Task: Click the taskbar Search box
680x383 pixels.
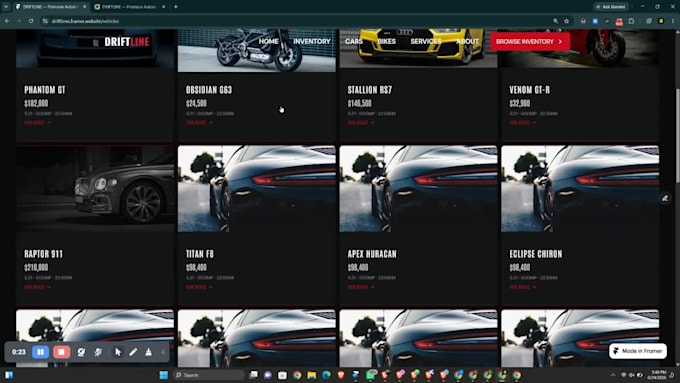Action: coord(209,375)
